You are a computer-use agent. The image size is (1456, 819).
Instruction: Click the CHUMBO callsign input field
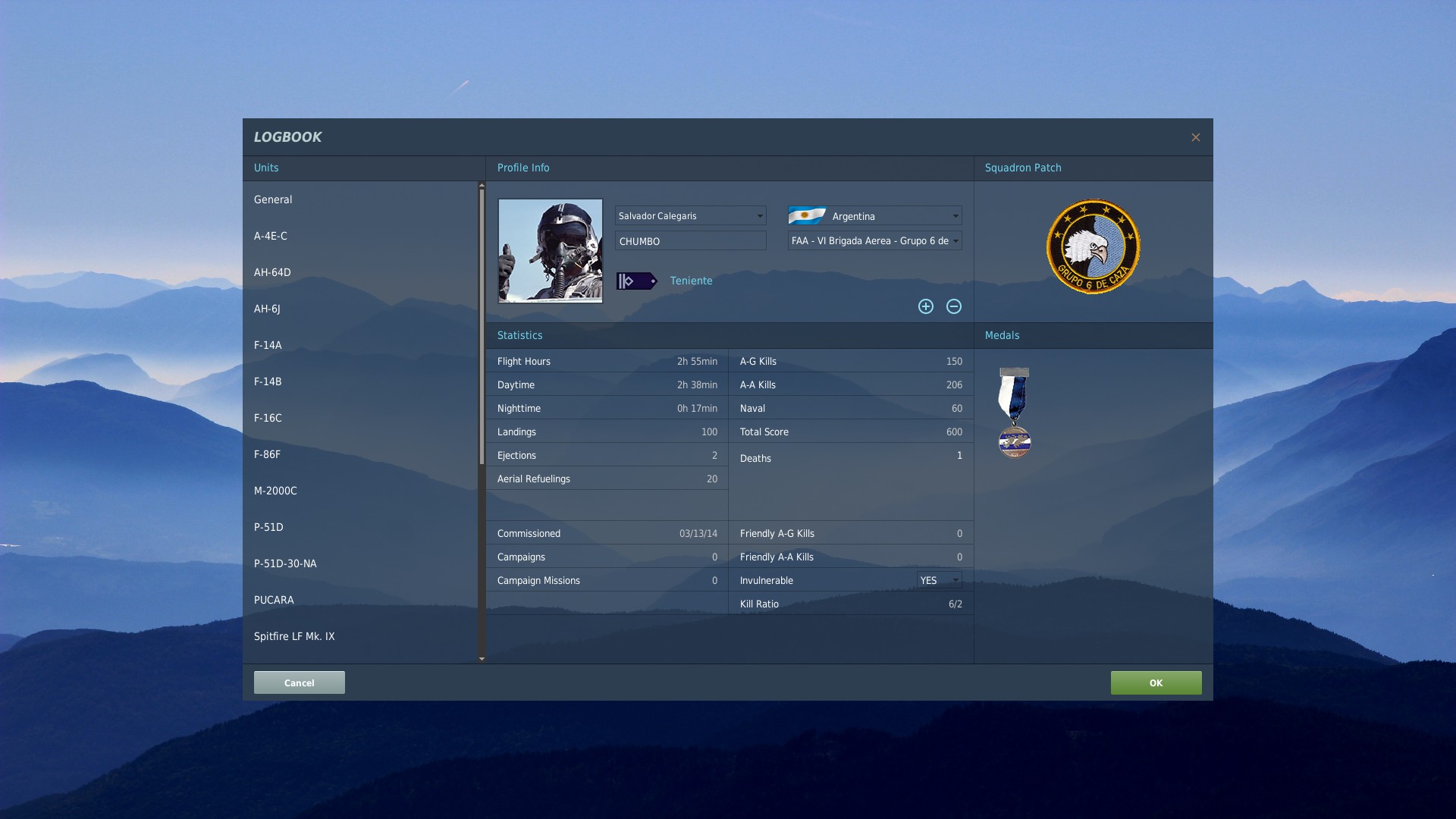[689, 241]
